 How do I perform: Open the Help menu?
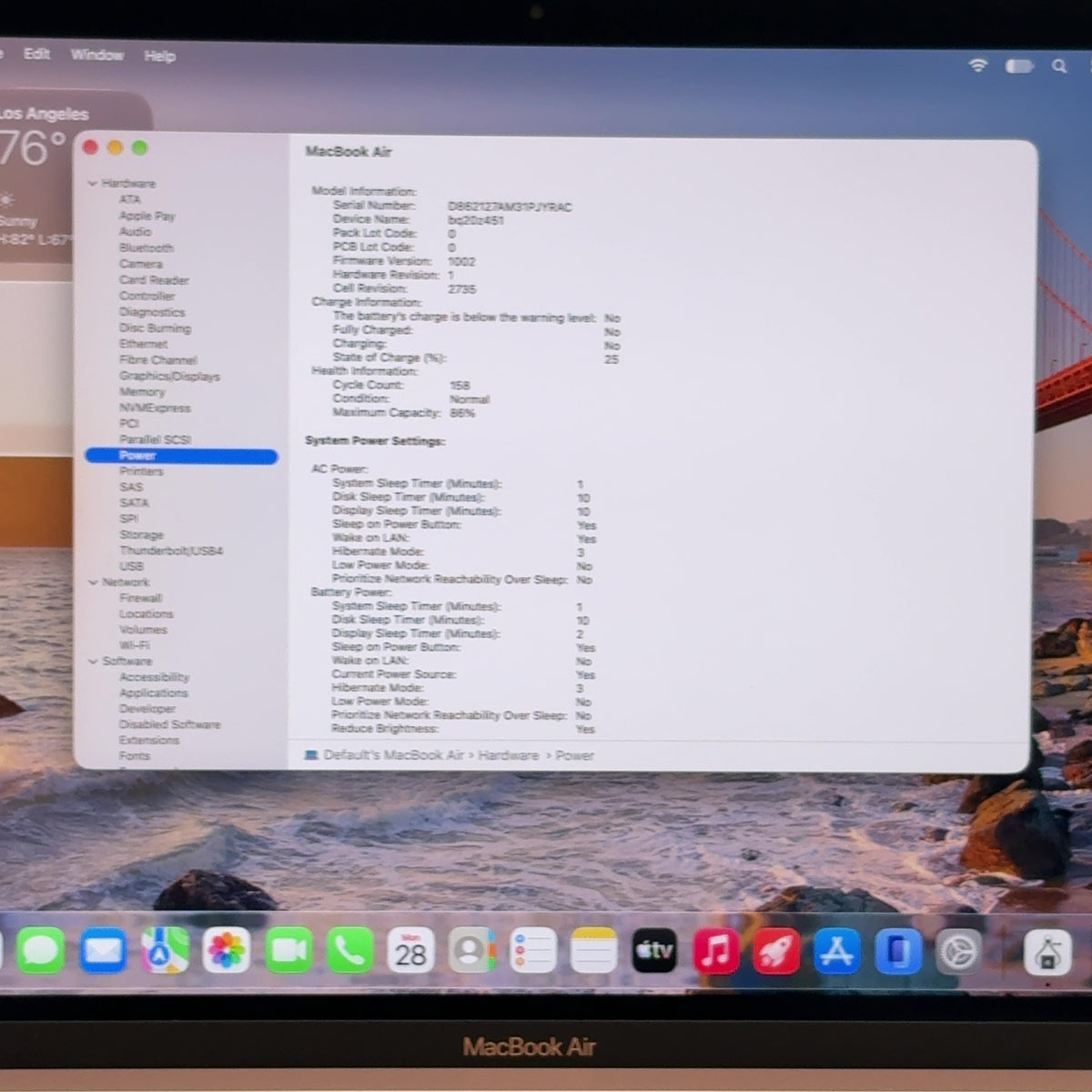(x=159, y=56)
